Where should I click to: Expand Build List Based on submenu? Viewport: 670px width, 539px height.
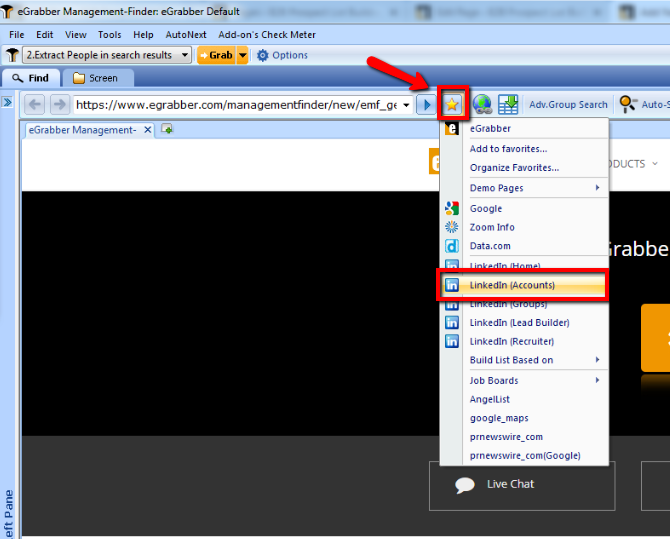pos(524,360)
